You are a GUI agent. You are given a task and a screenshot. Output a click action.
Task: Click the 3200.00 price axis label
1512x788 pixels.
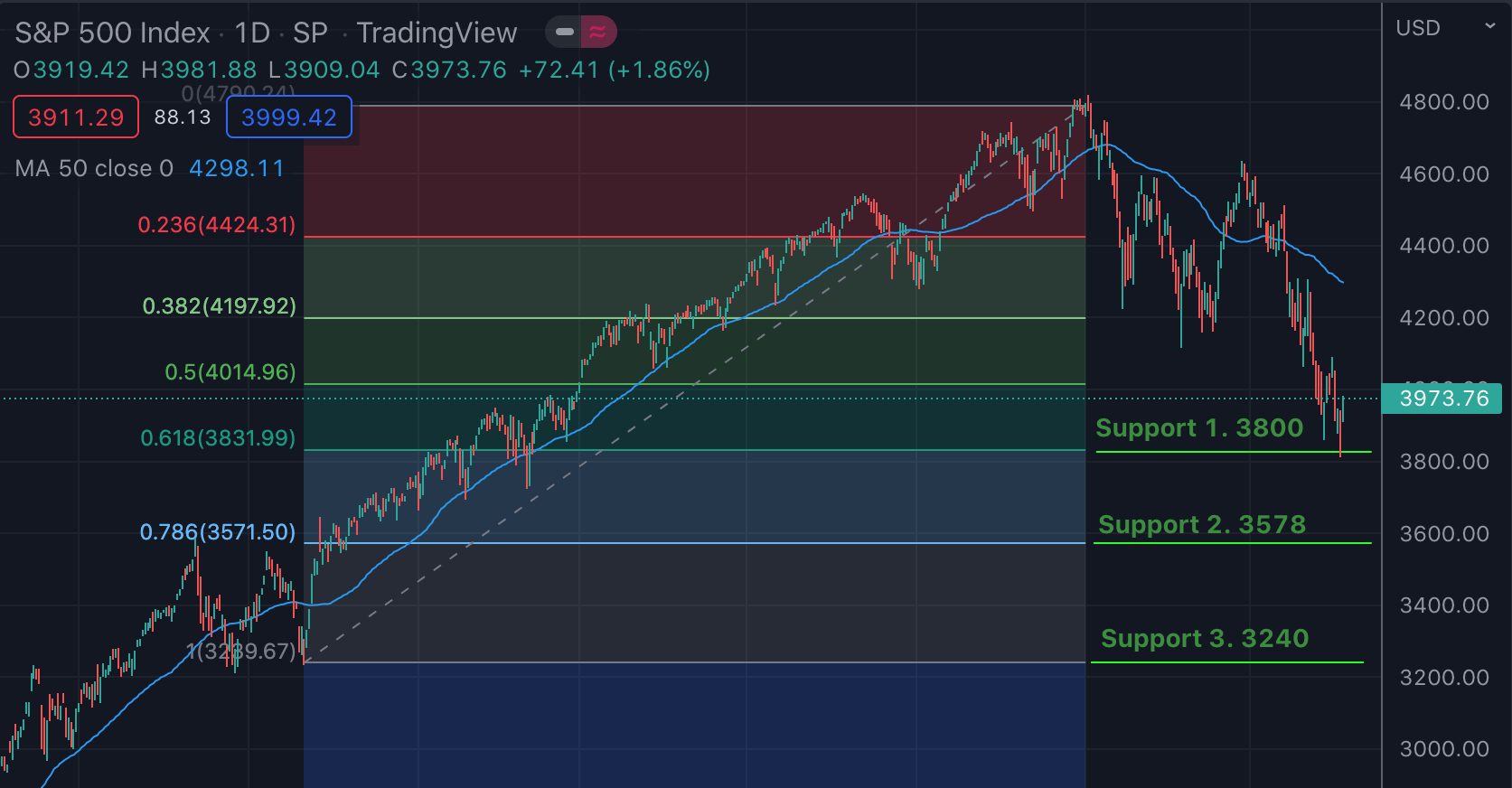pyautogui.click(x=1444, y=678)
